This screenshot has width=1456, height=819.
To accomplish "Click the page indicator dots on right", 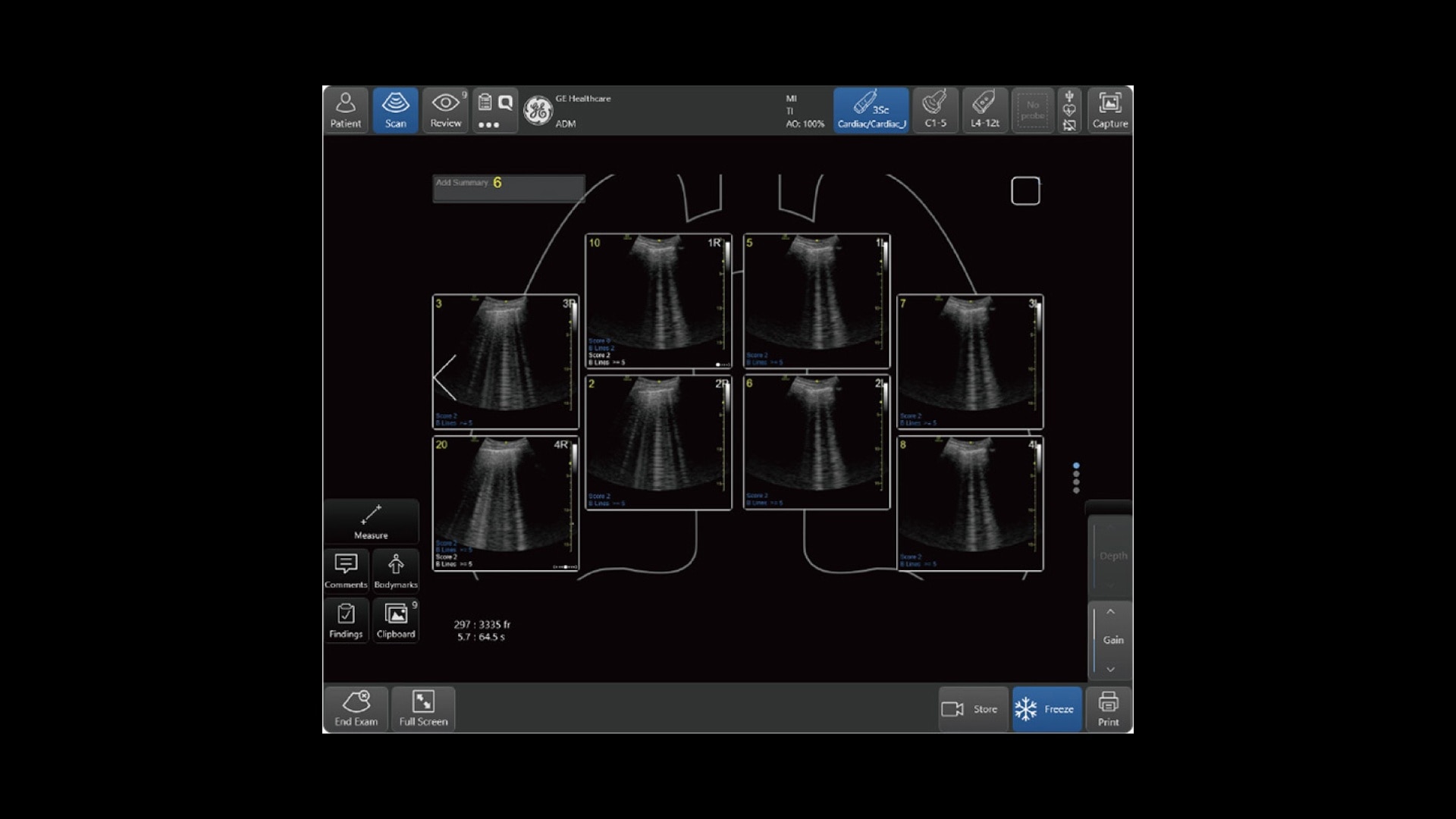I will click(1076, 478).
